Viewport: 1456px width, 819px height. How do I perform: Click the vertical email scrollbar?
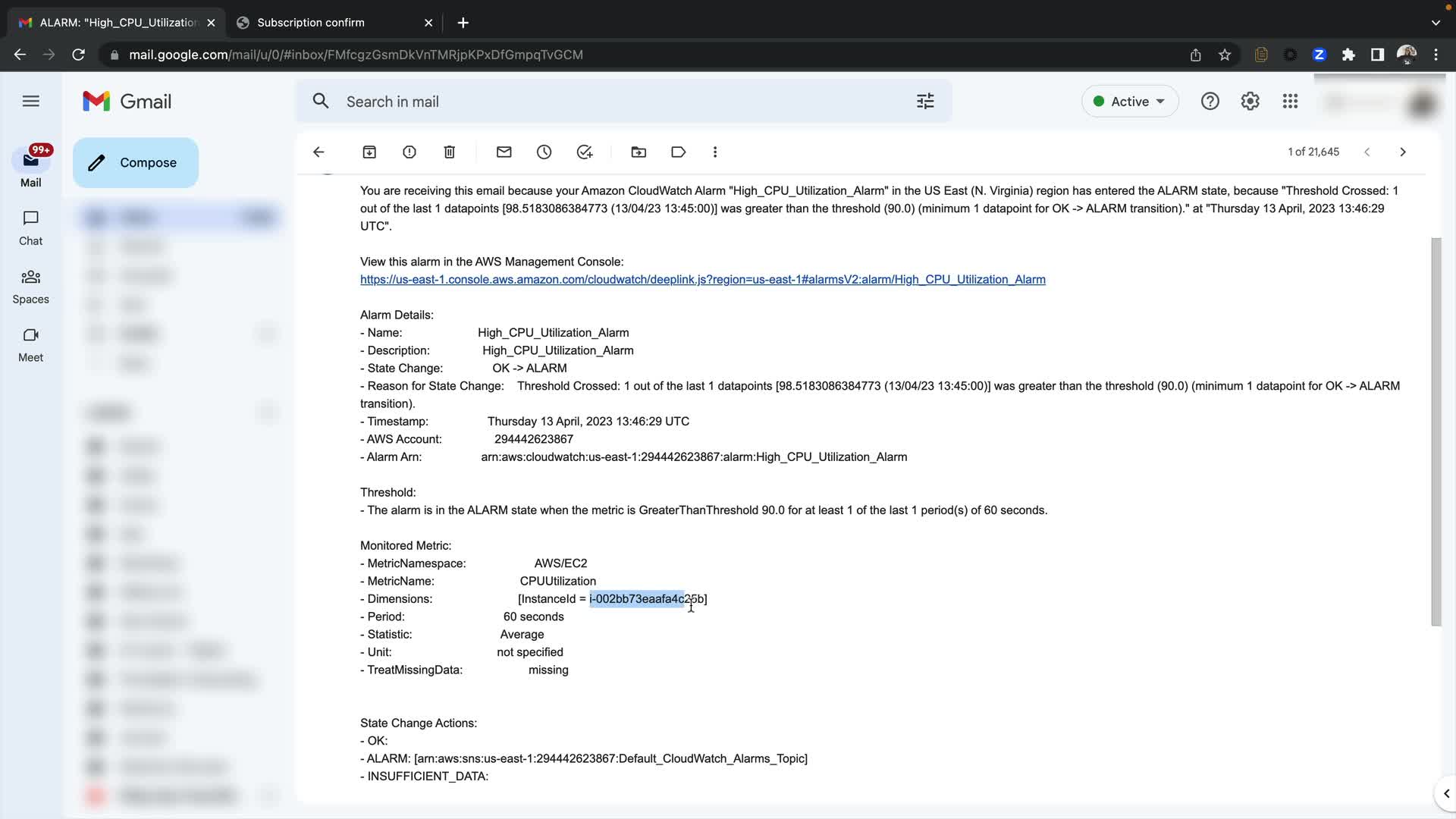(1436, 432)
